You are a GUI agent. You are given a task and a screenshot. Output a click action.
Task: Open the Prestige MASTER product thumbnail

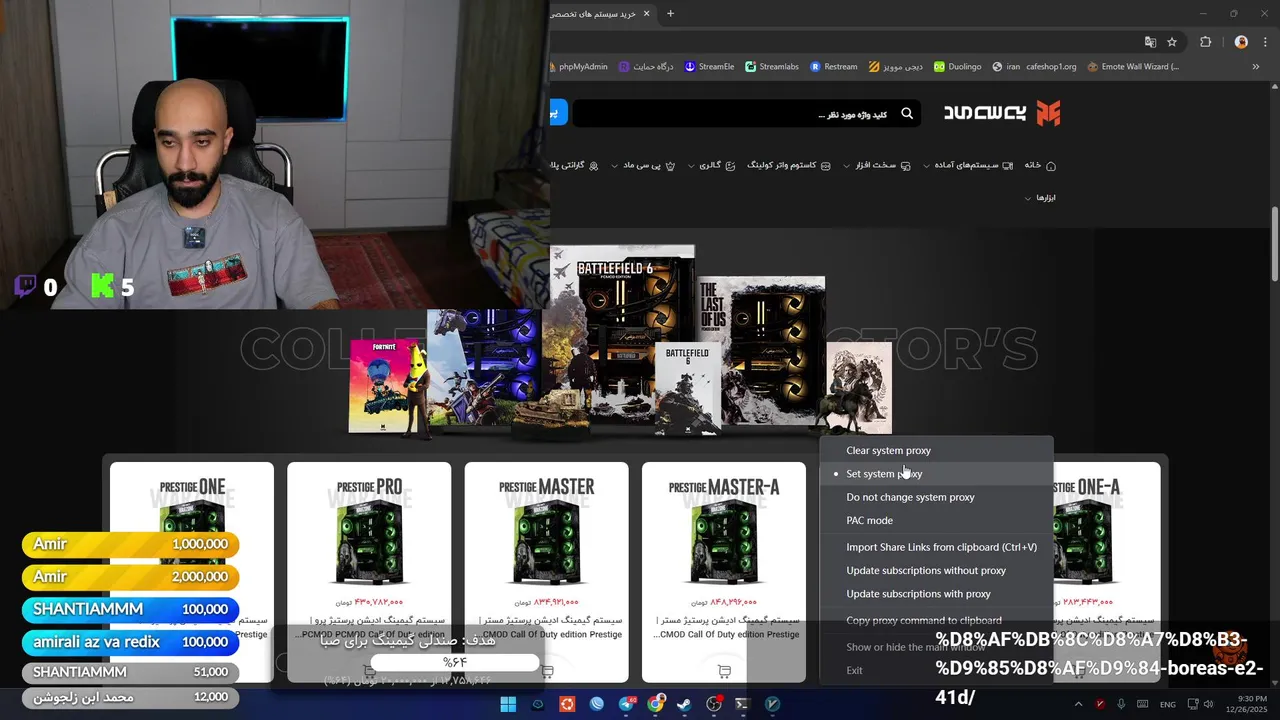[x=547, y=543]
